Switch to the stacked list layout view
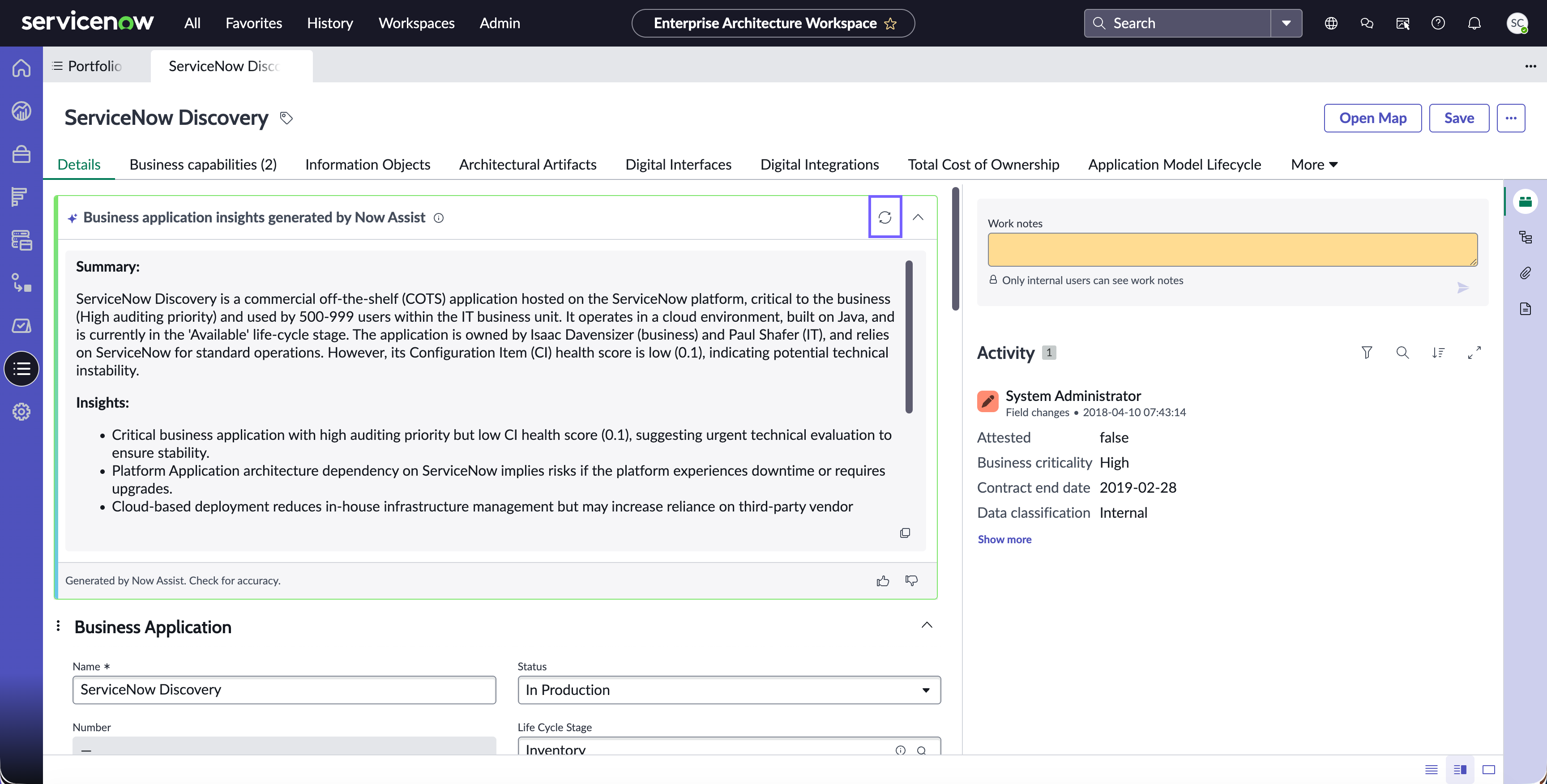Image resolution: width=1547 pixels, height=784 pixels. [1432, 770]
